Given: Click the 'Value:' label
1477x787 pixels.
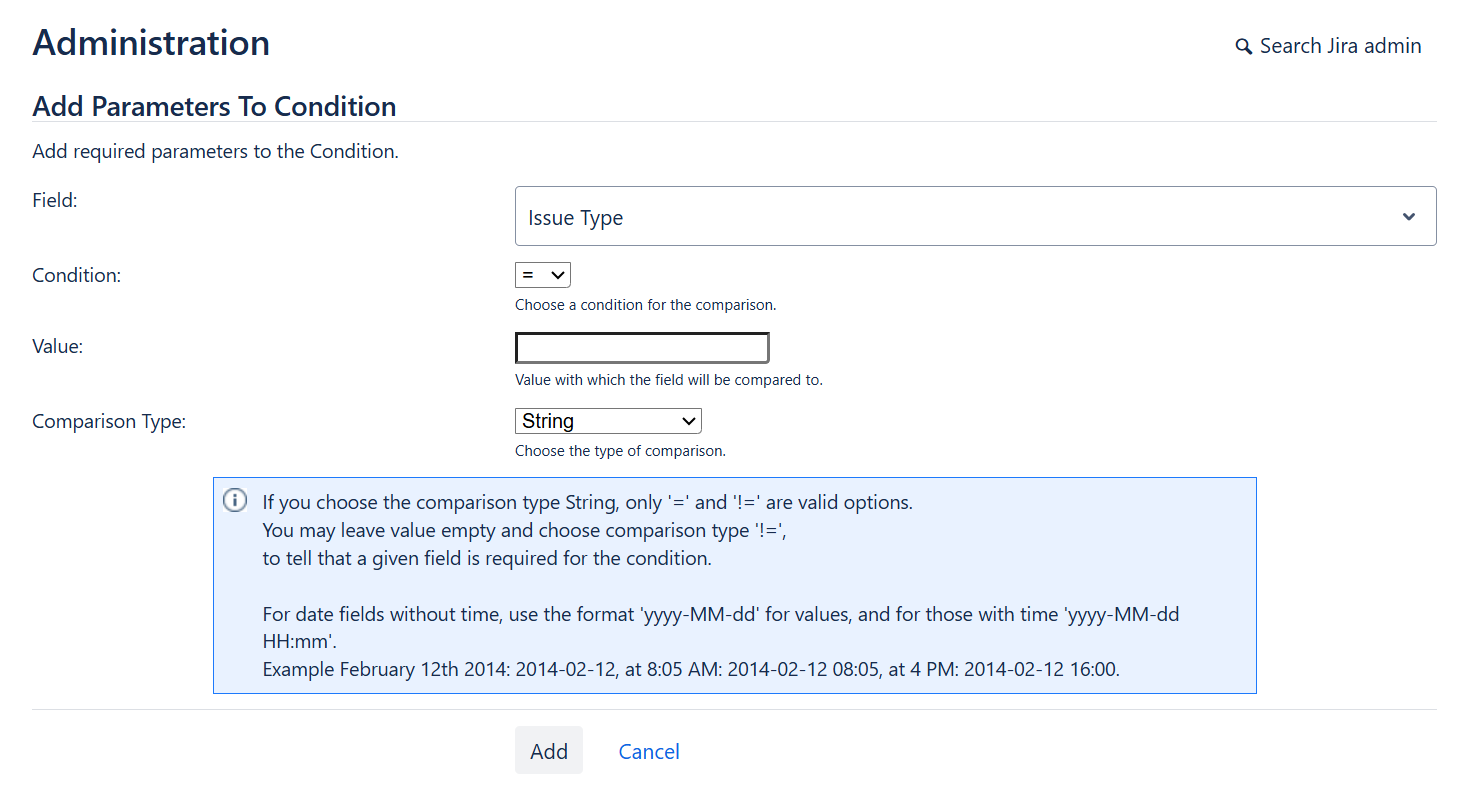Looking at the screenshot, I should pos(58,346).
